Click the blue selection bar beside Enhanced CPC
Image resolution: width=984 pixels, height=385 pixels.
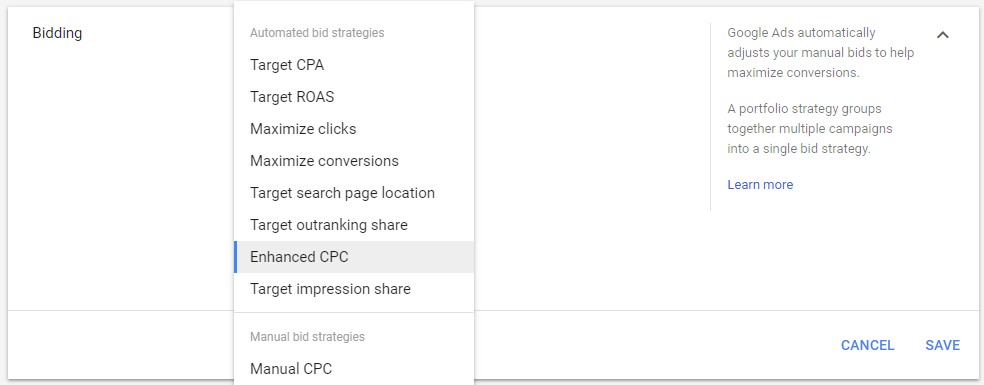[235, 257]
